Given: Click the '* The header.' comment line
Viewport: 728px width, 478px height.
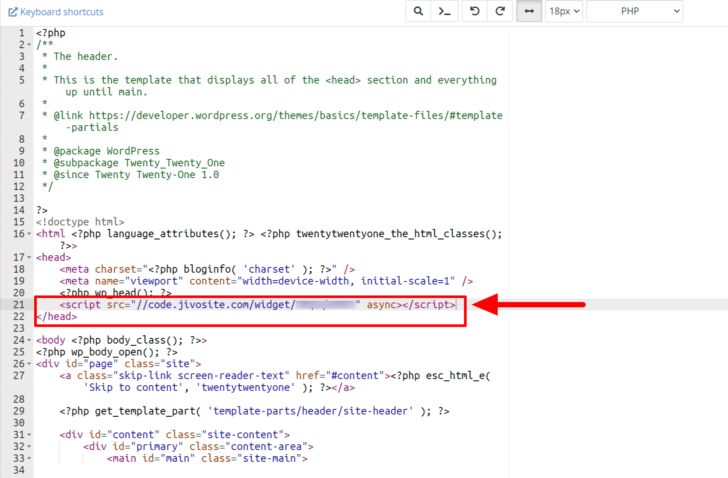Looking at the screenshot, I should [80, 57].
